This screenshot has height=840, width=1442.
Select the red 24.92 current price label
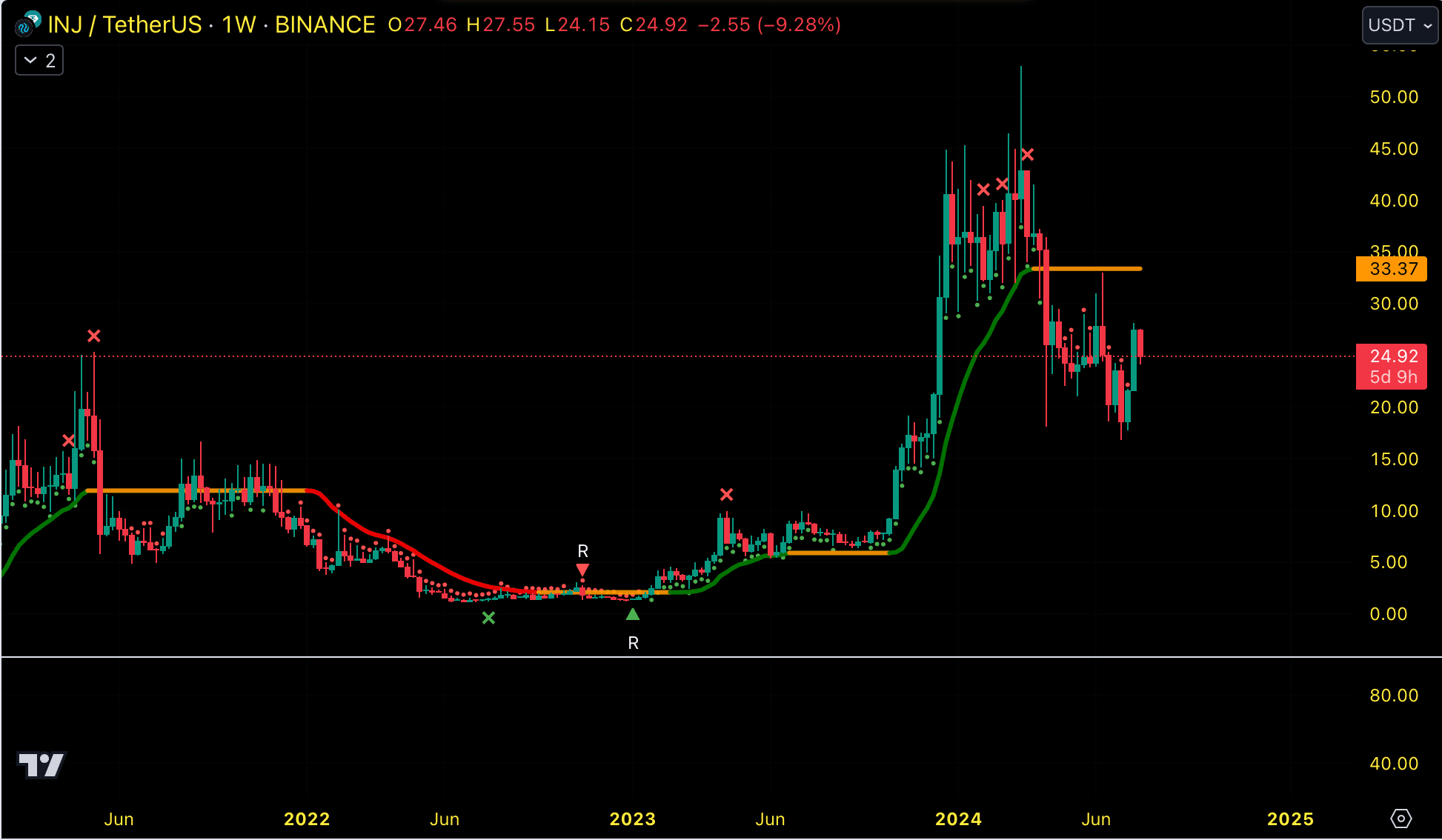click(1391, 367)
